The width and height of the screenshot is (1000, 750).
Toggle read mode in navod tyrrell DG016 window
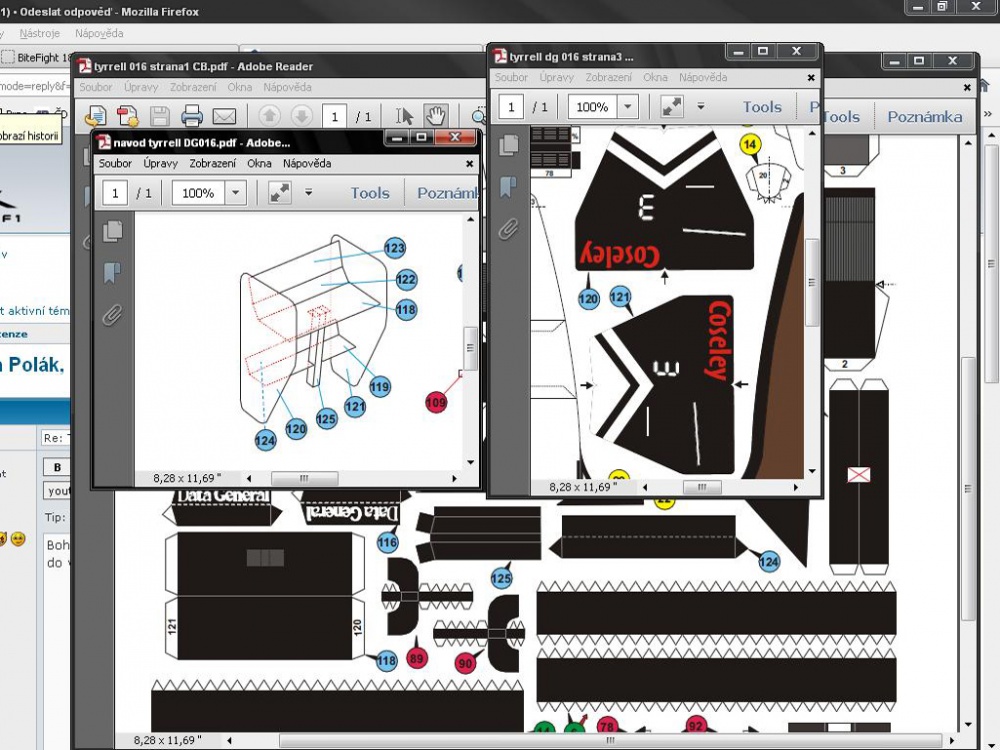280,193
